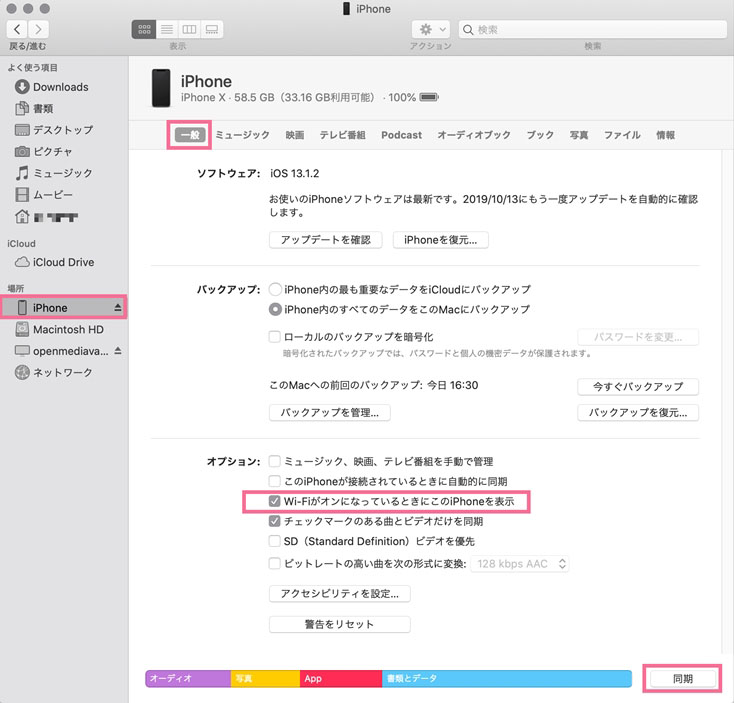The height and width of the screenshot is (703, 734).
Task: Switch to the Podcast tab
Action: click(401, 135)
